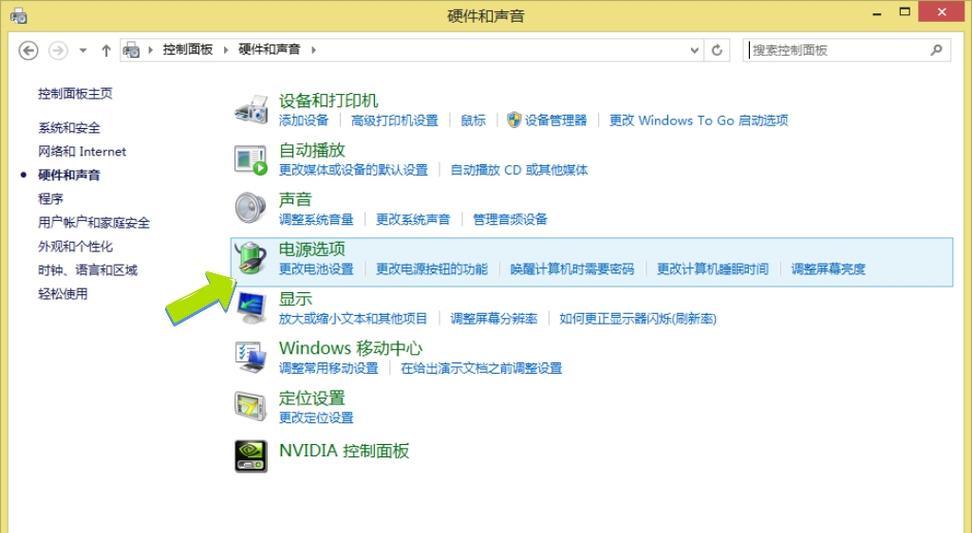Open 控制面板主页 in the sidebar
The image size is (972, 533).
[x=76, y=94]
